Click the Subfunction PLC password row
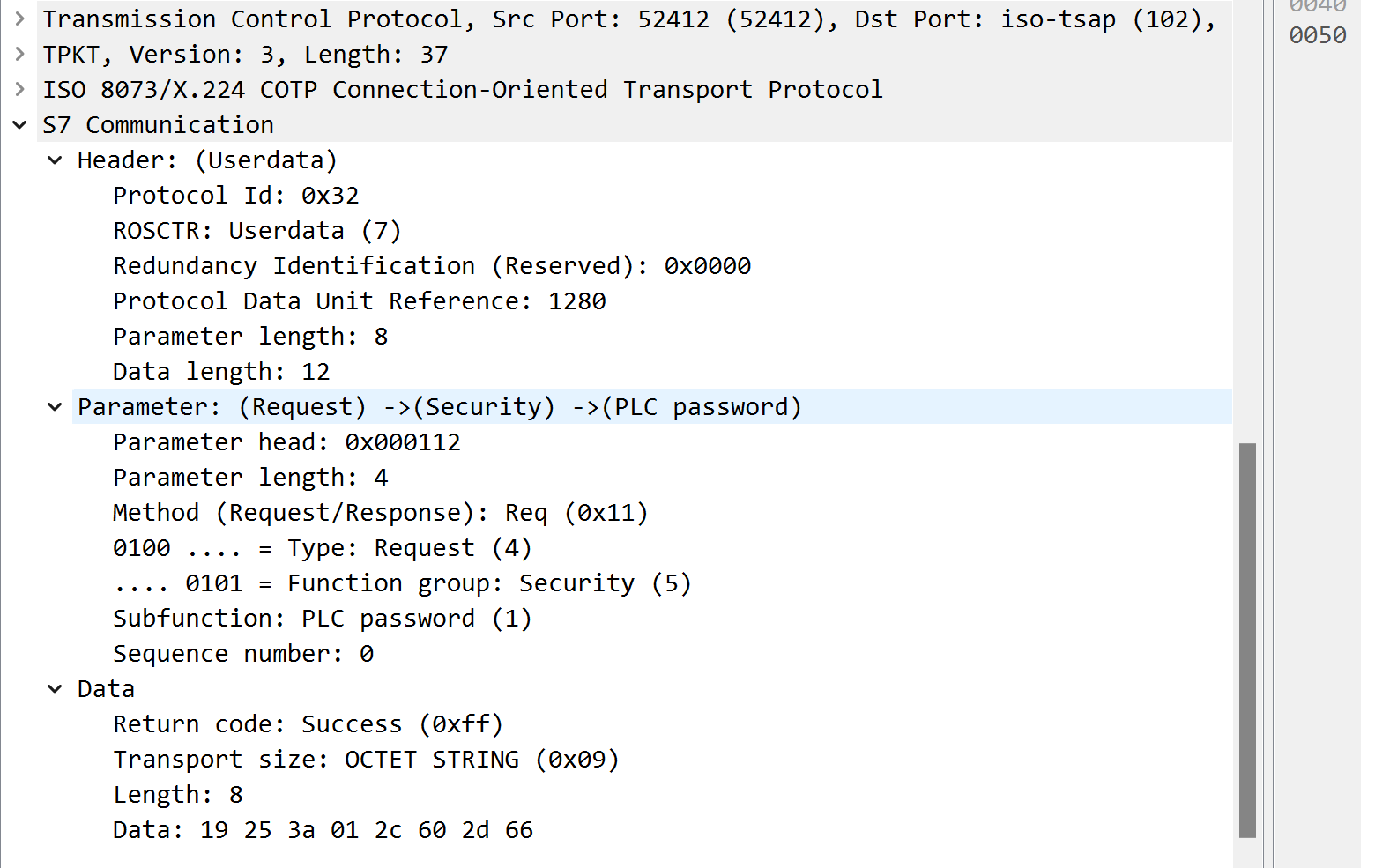This screenshot has width=1375, height=868. (322, 618)
